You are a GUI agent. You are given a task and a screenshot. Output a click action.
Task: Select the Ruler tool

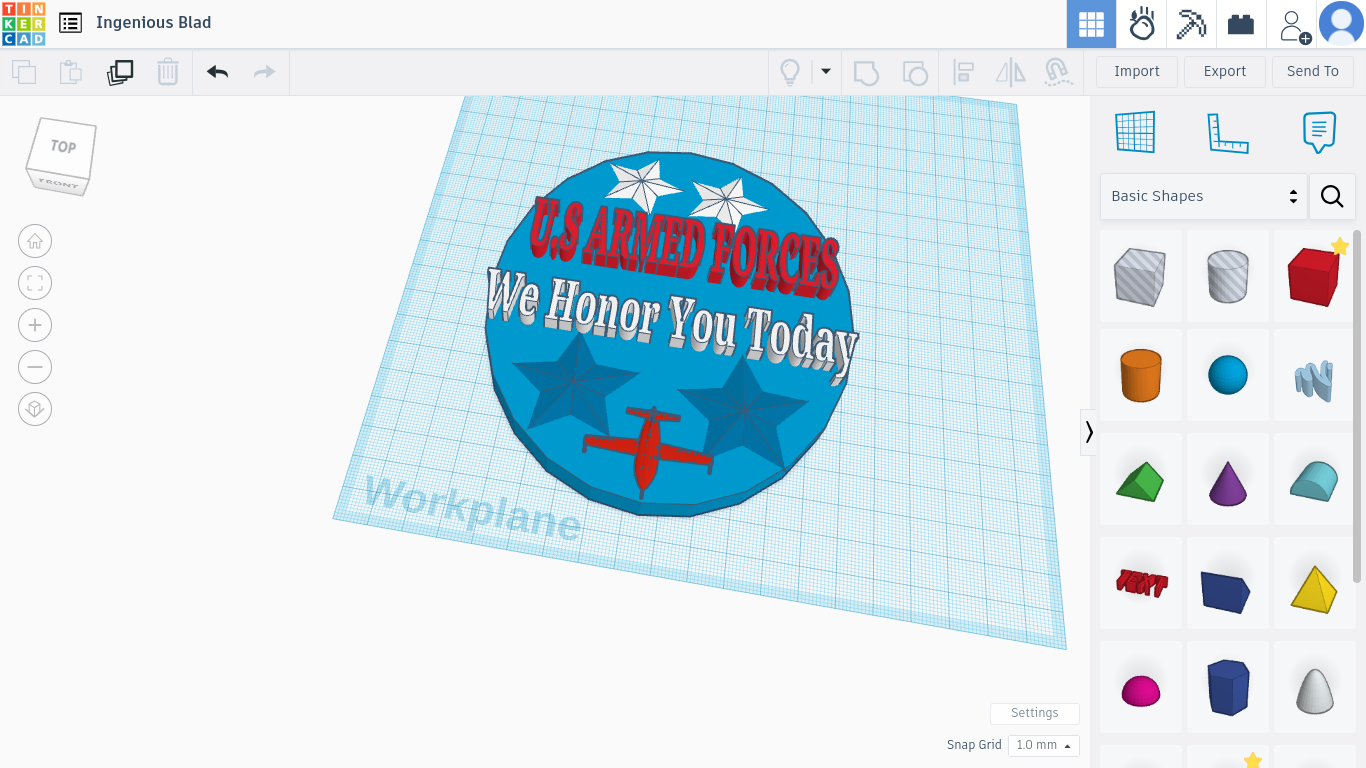(x=1228, y=132)
